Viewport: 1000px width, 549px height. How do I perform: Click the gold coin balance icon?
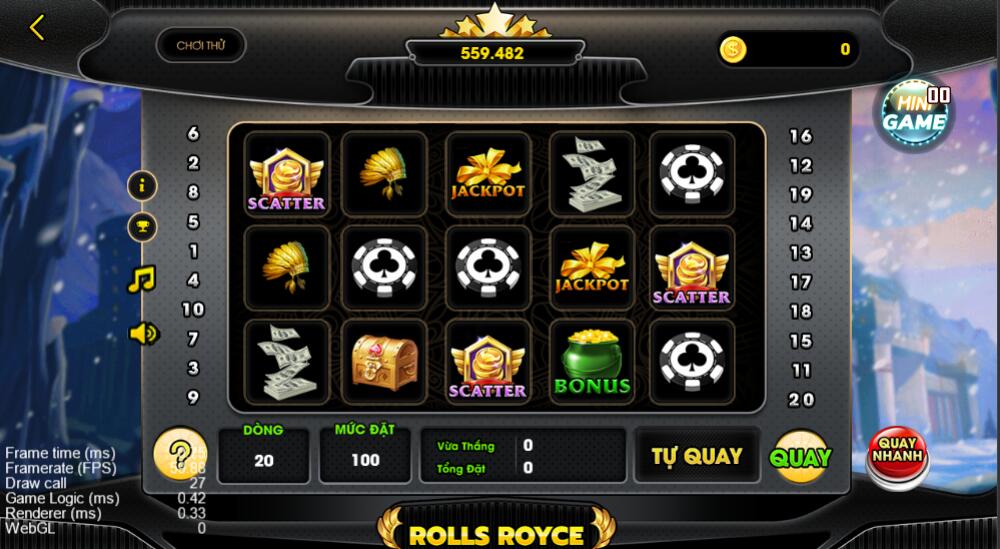(x=733, y=49)
